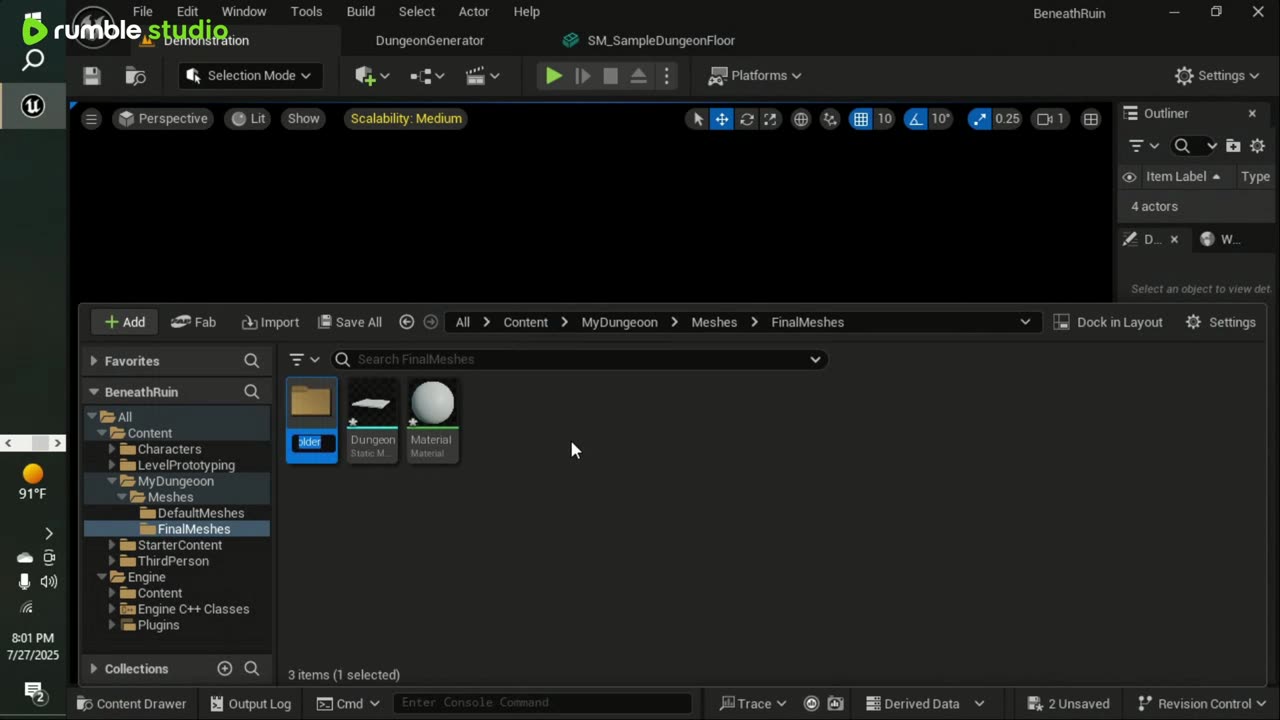This screenshot has width=1280, height=720.
Task: Open the Content Drawer
Action: pos(131,704)
